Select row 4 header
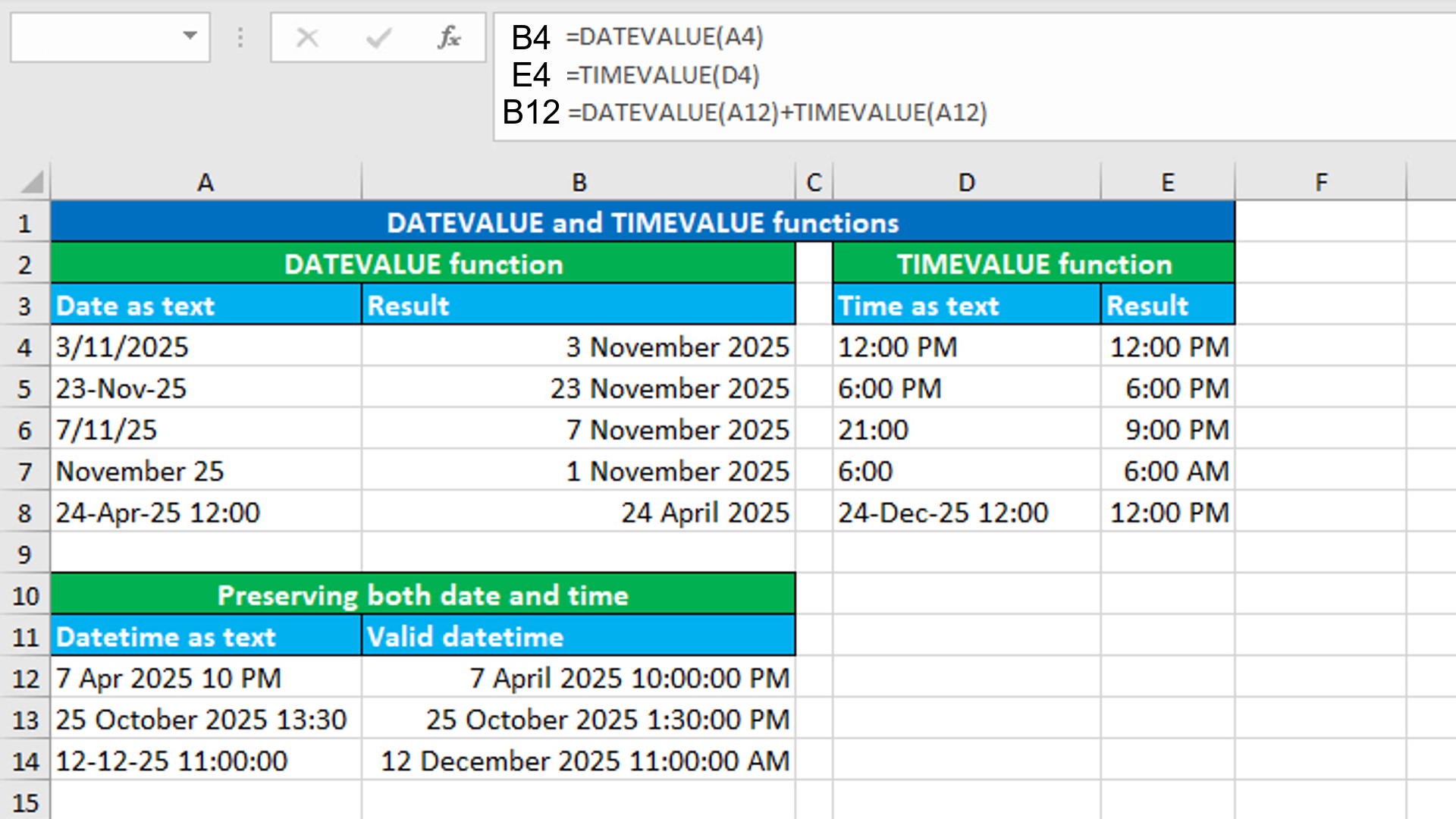Screen dimensions: 1456x819 coord(25,347)
